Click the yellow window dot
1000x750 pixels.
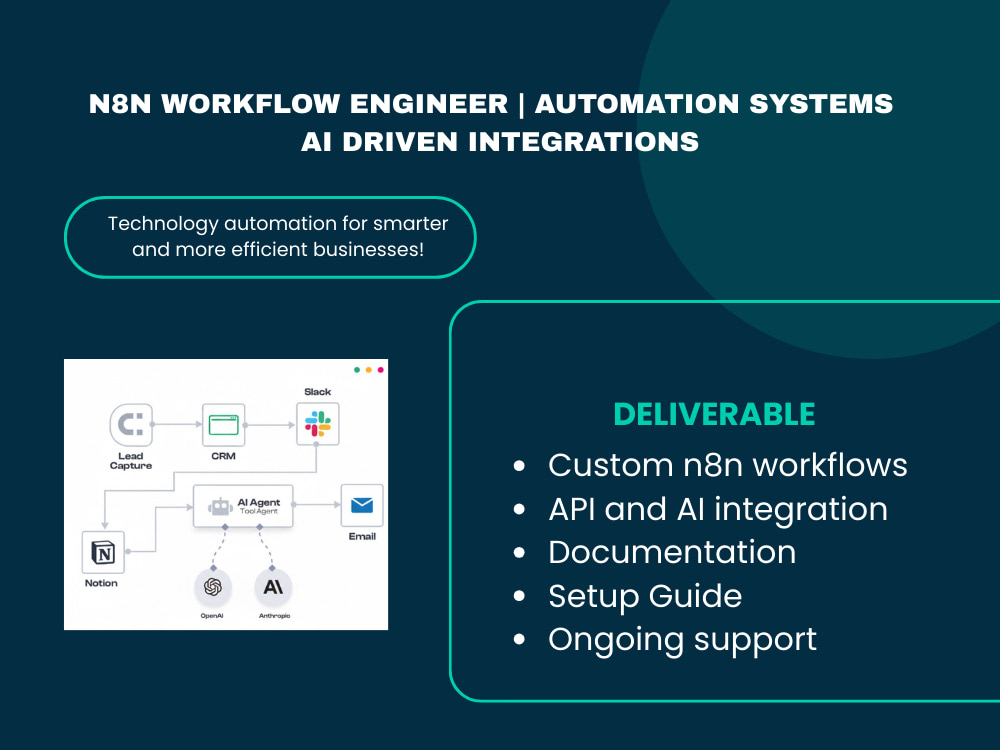click(x=369, y=370)
